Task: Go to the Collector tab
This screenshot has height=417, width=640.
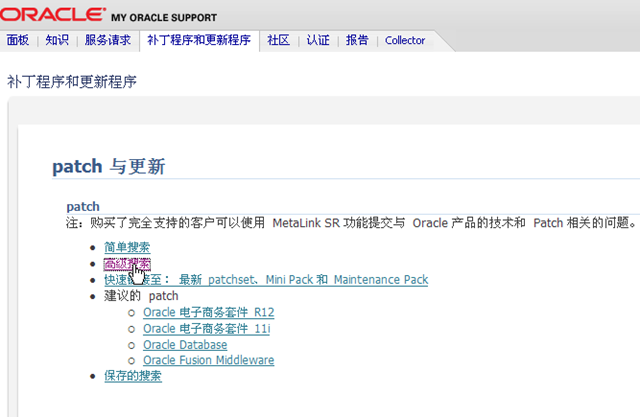Action: pyautogui.click(x=405, y=41)
